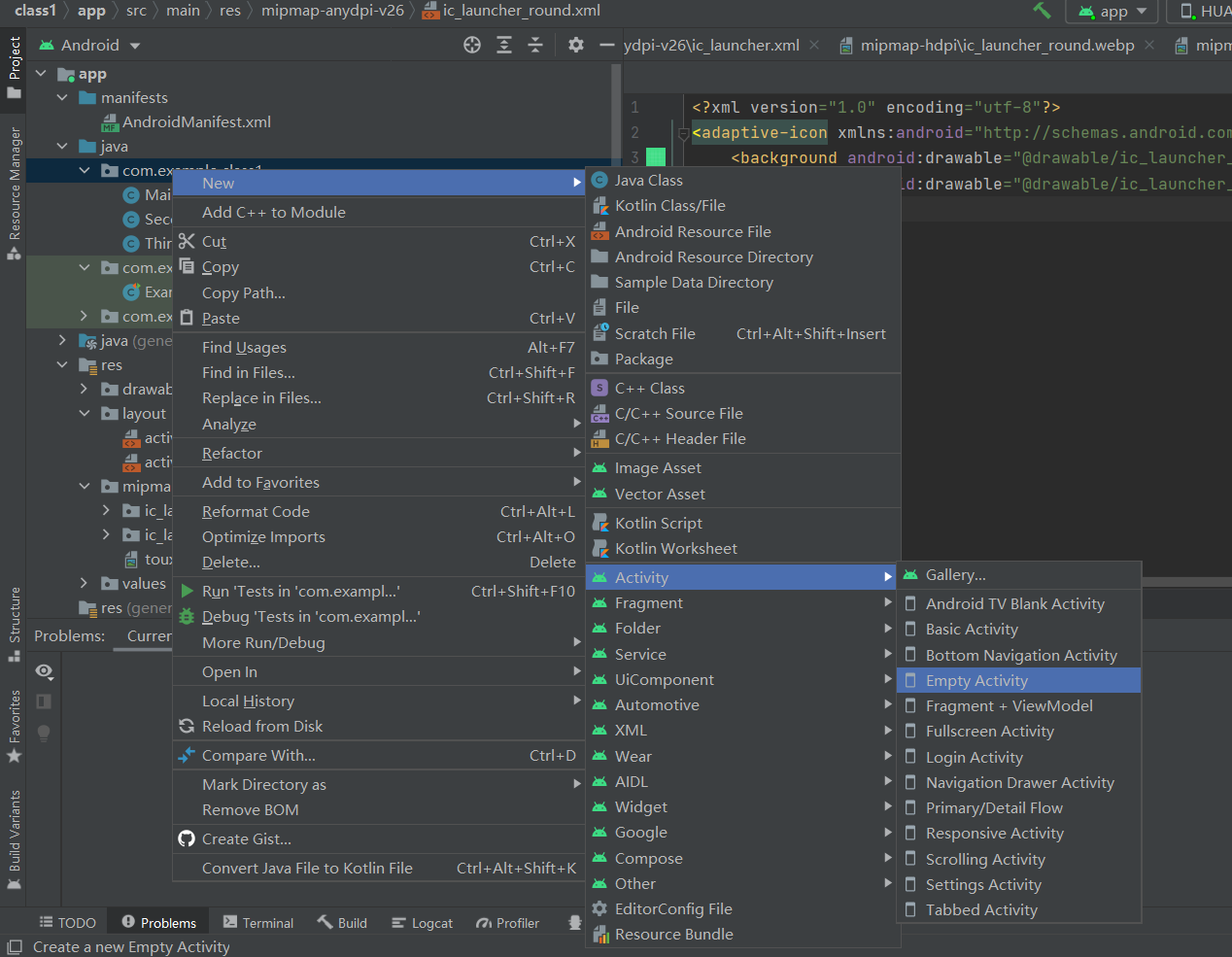Viewport: 1232px width, 957px height.
Task: Choose Navigation Drawer Activity template
Action: 1018,783
